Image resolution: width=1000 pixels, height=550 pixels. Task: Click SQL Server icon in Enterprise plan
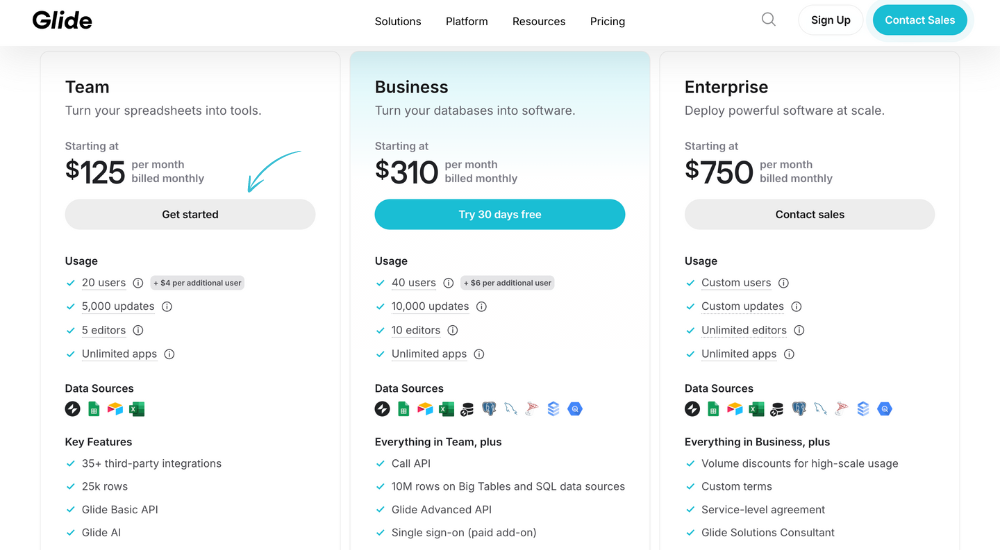pos(842,409)
